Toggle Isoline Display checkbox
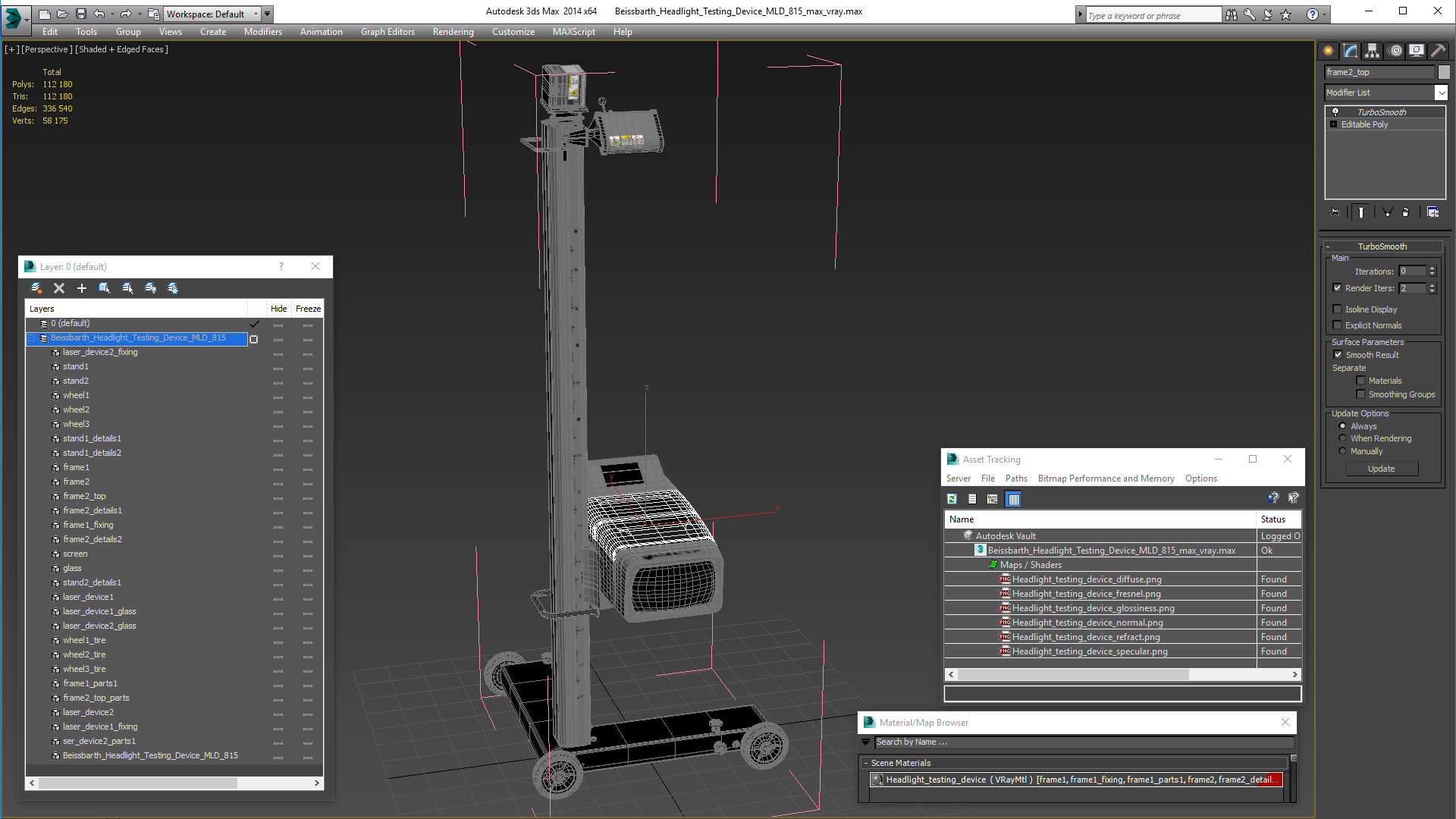1456x819 pixels. coord(1337,309)
